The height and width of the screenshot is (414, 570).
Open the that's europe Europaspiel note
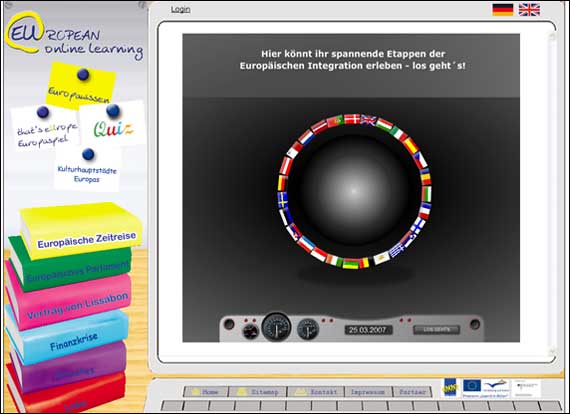(x=45, y=129)
